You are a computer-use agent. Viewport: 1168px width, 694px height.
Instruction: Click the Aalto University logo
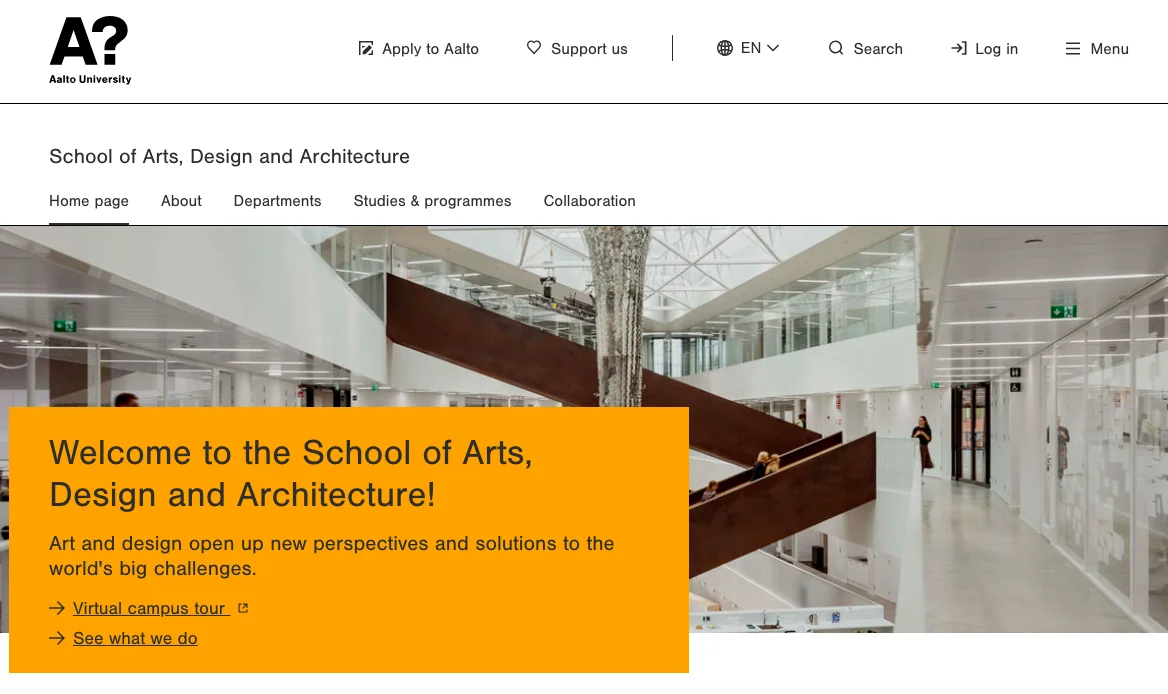point(90,50)
